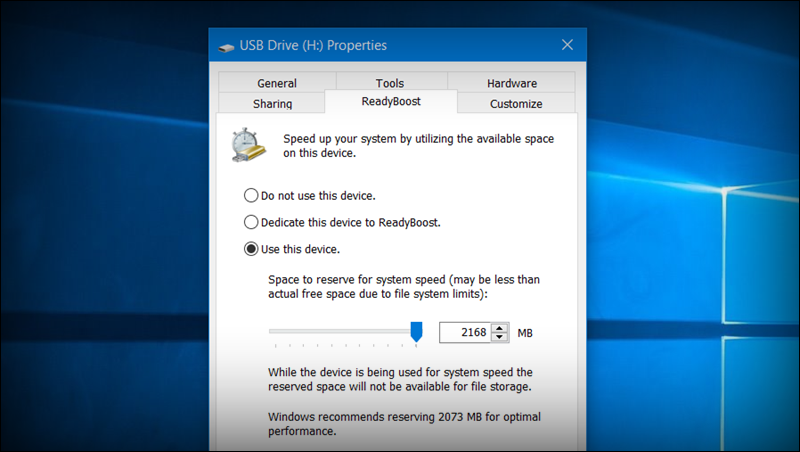The image size is (800, 452).
Task: Open the Hardware tab
Action: (512, 83)
